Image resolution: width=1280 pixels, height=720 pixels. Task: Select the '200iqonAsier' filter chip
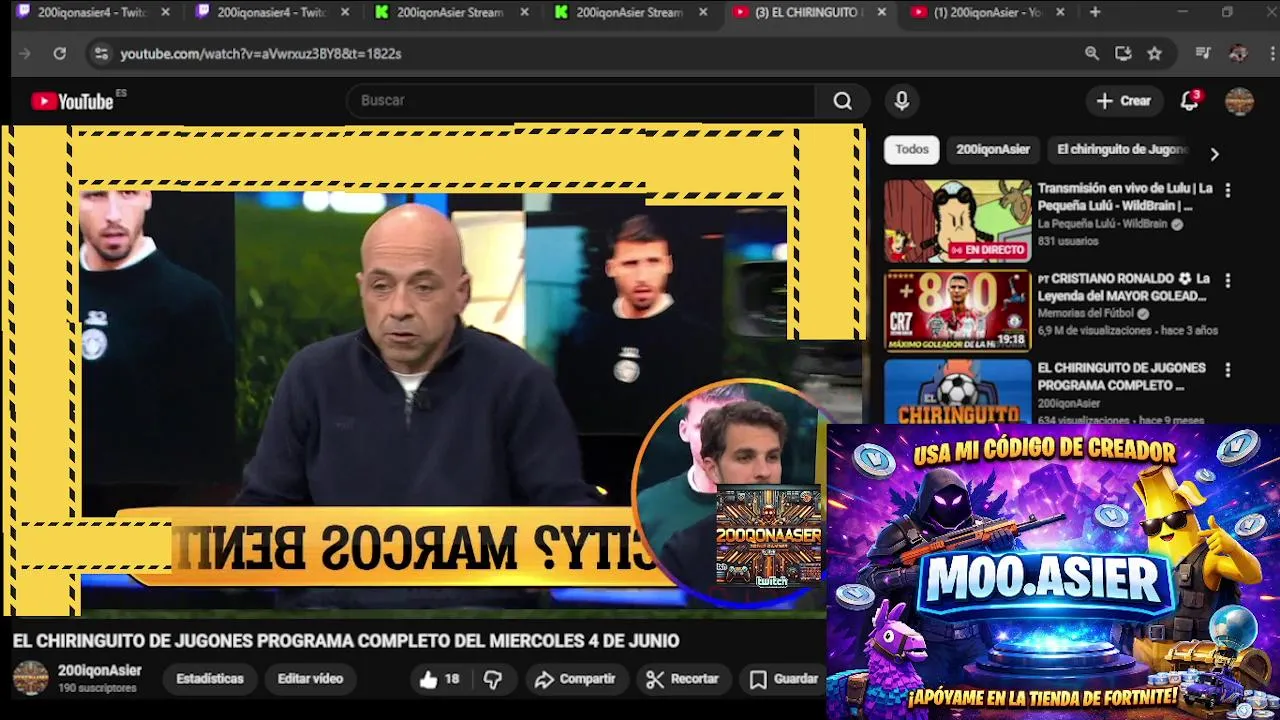(992, 150)
